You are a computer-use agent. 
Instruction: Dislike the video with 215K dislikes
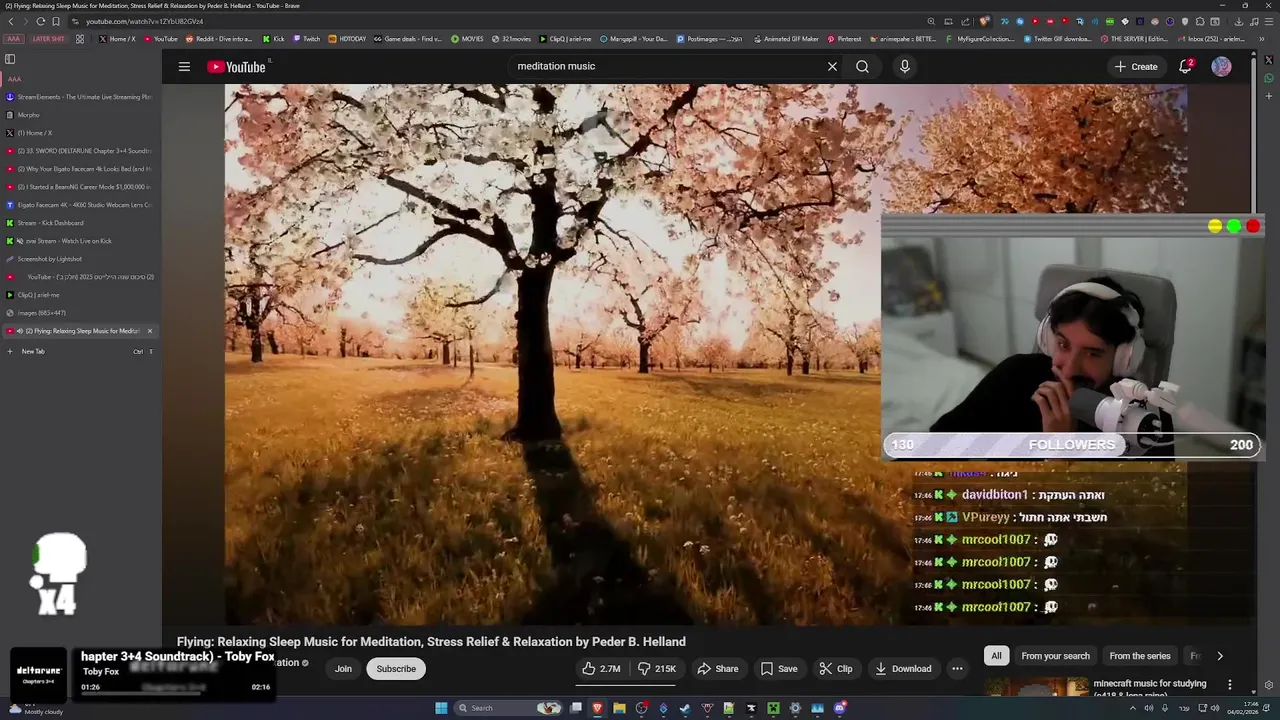[x=657, y=669]
